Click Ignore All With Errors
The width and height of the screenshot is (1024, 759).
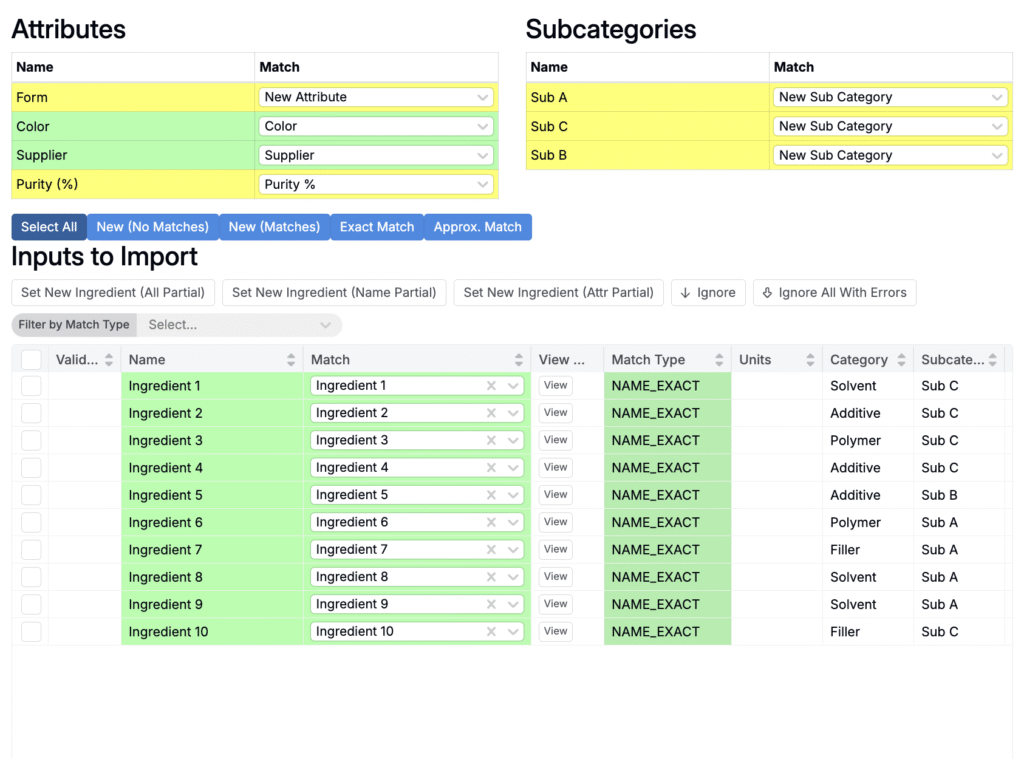point(835,292)
